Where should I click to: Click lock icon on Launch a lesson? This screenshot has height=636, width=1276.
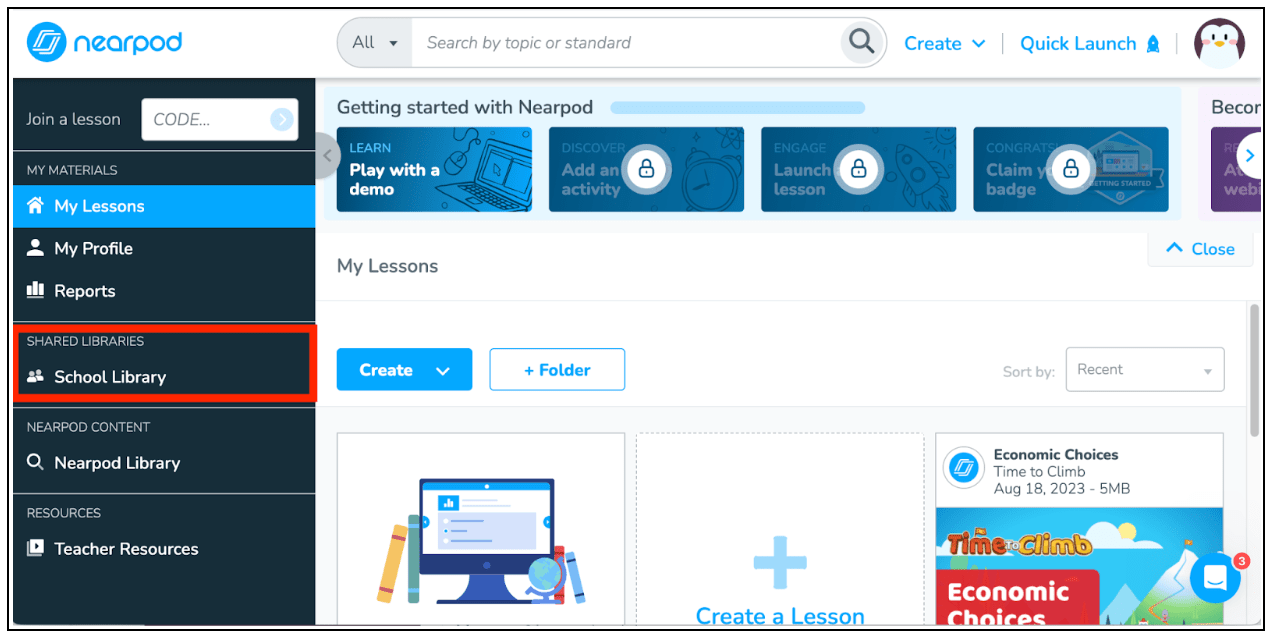click(858, 169)
